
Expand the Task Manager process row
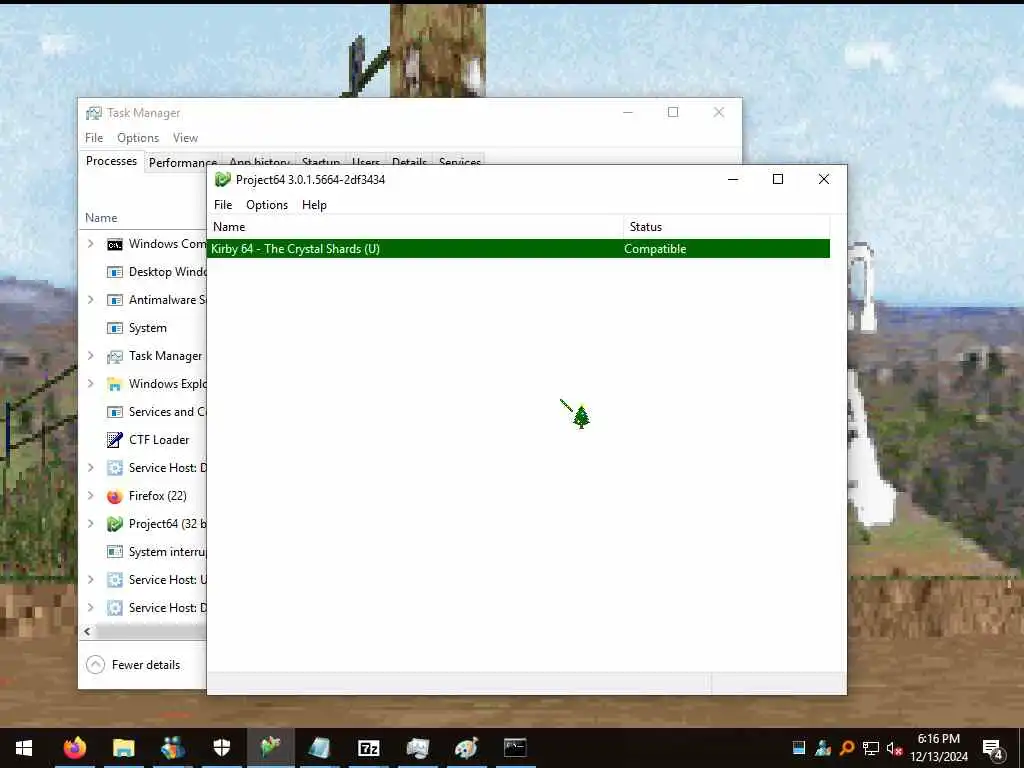91,356
